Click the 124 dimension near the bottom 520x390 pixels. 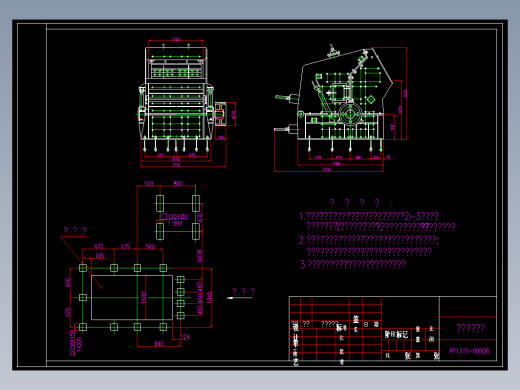click(185, 337)
